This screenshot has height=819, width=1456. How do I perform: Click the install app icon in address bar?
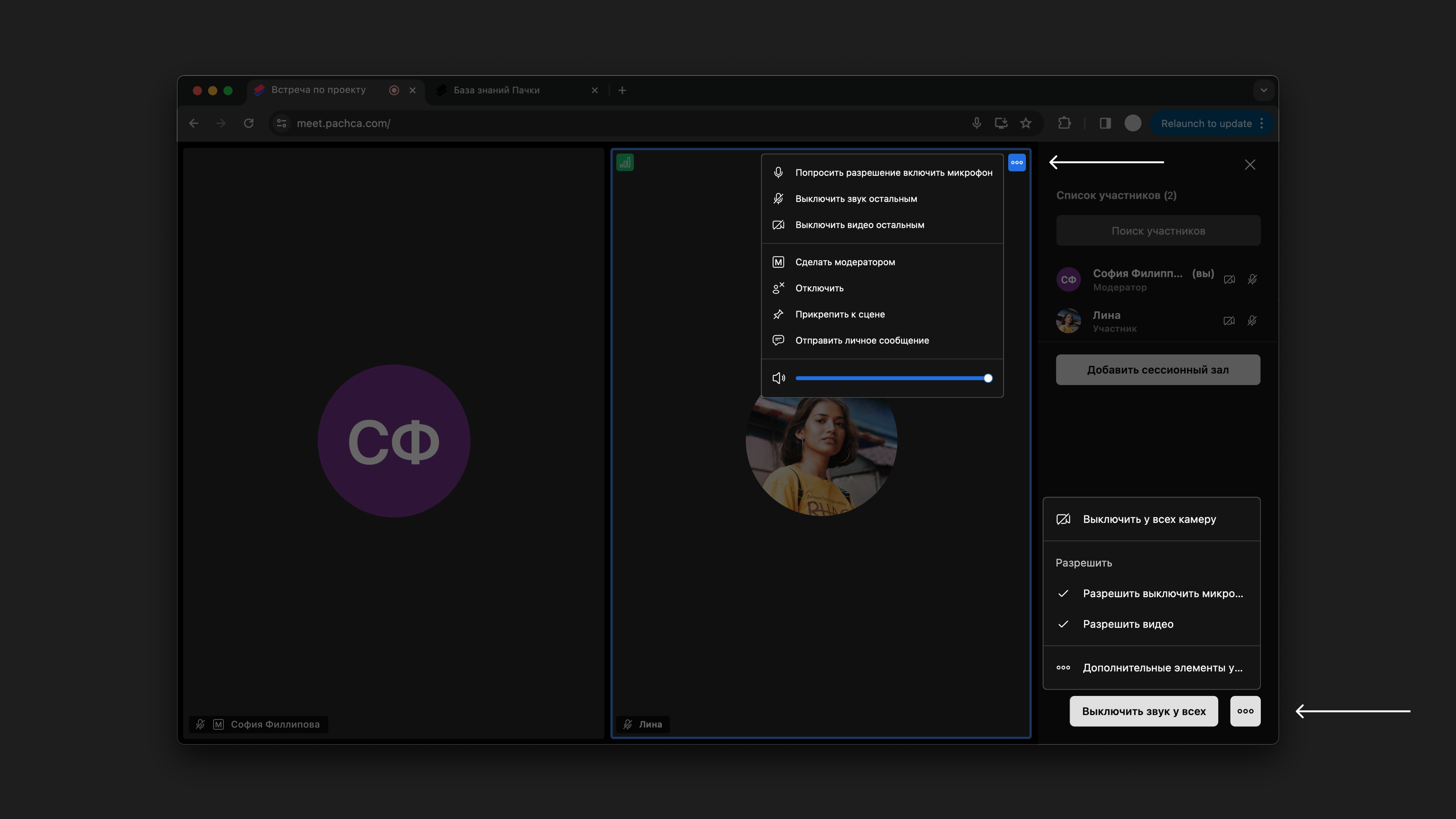pyautogui.click(x=1001, y=123)
